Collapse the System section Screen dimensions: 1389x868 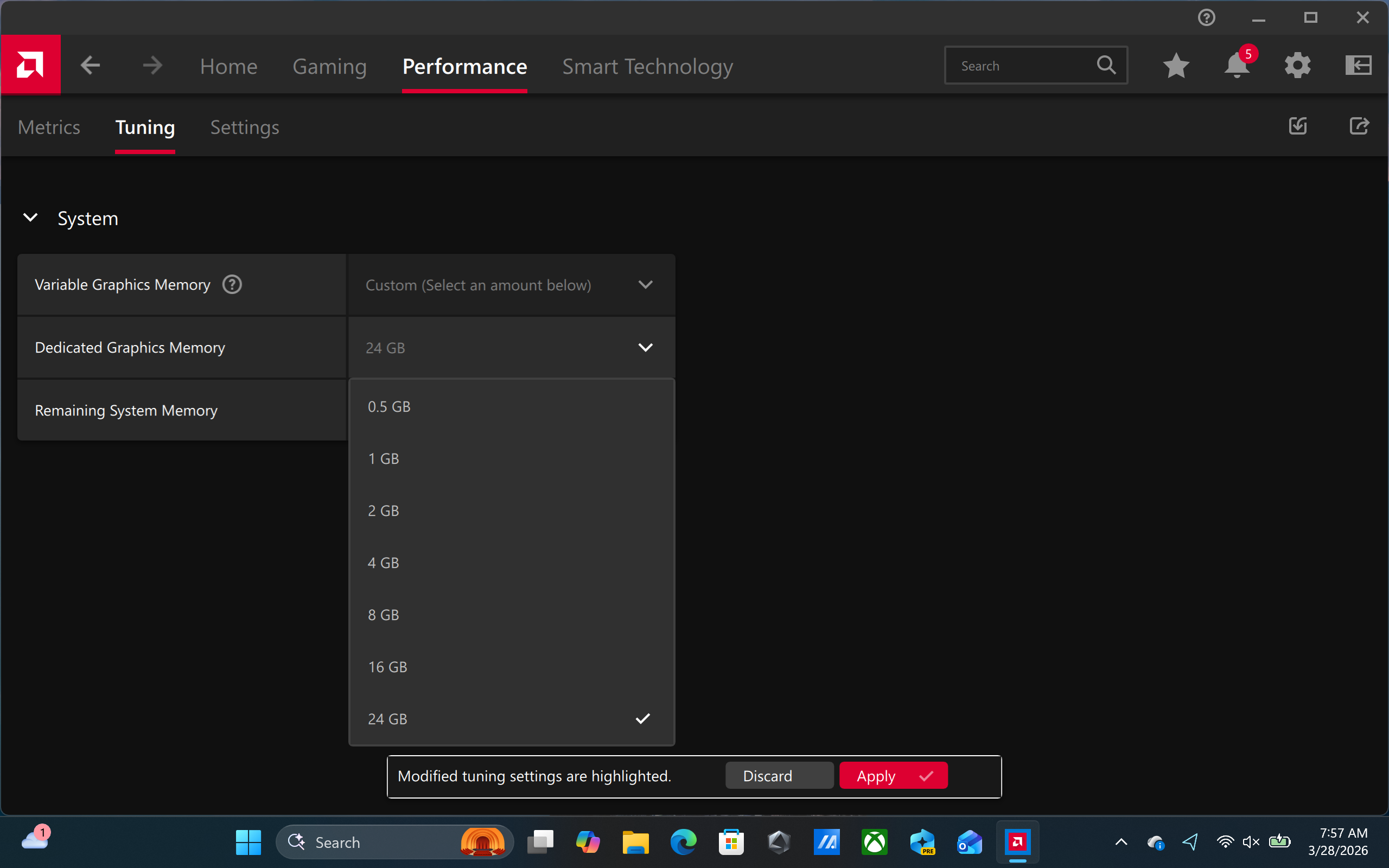[30, 218]
